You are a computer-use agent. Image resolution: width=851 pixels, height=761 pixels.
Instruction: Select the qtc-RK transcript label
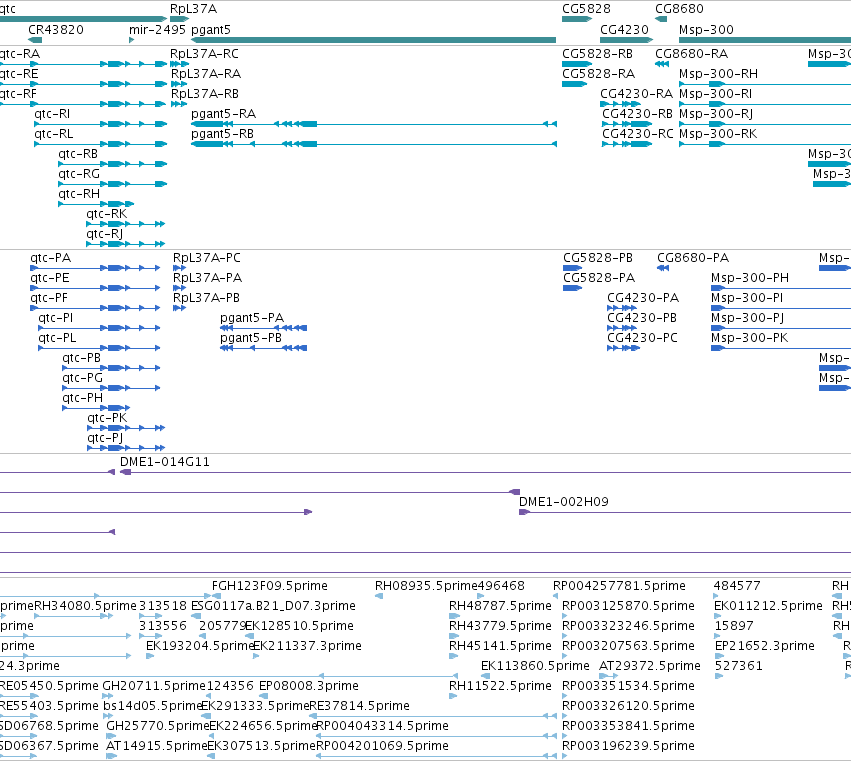[x=106, y=214]
